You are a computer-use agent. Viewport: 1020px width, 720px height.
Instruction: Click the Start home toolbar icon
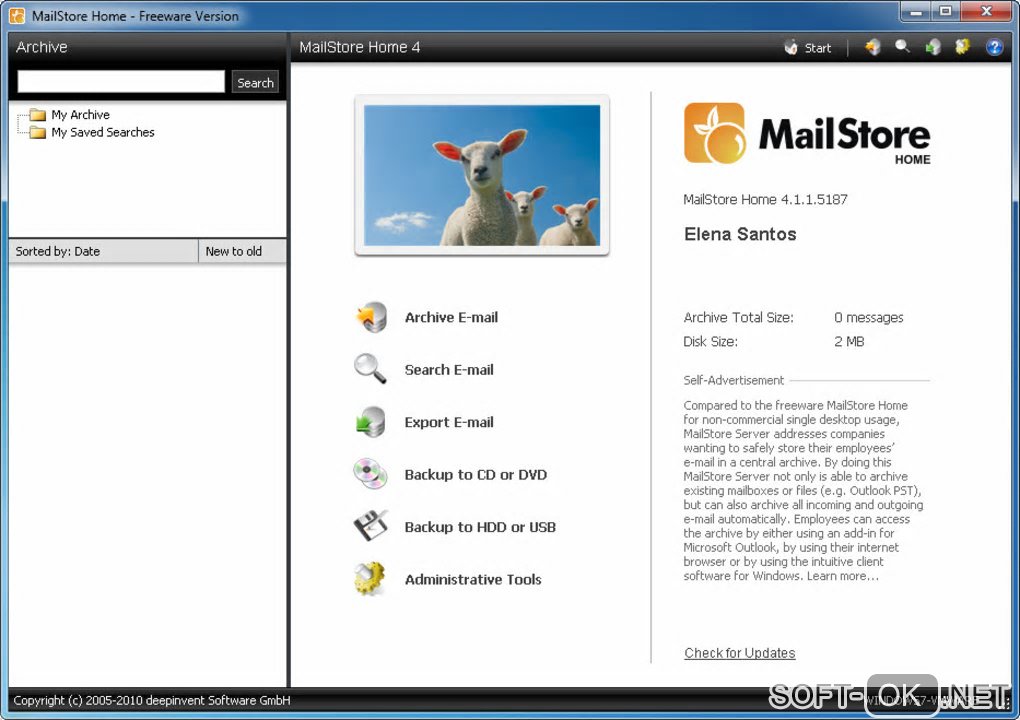[x=790, y=47]
